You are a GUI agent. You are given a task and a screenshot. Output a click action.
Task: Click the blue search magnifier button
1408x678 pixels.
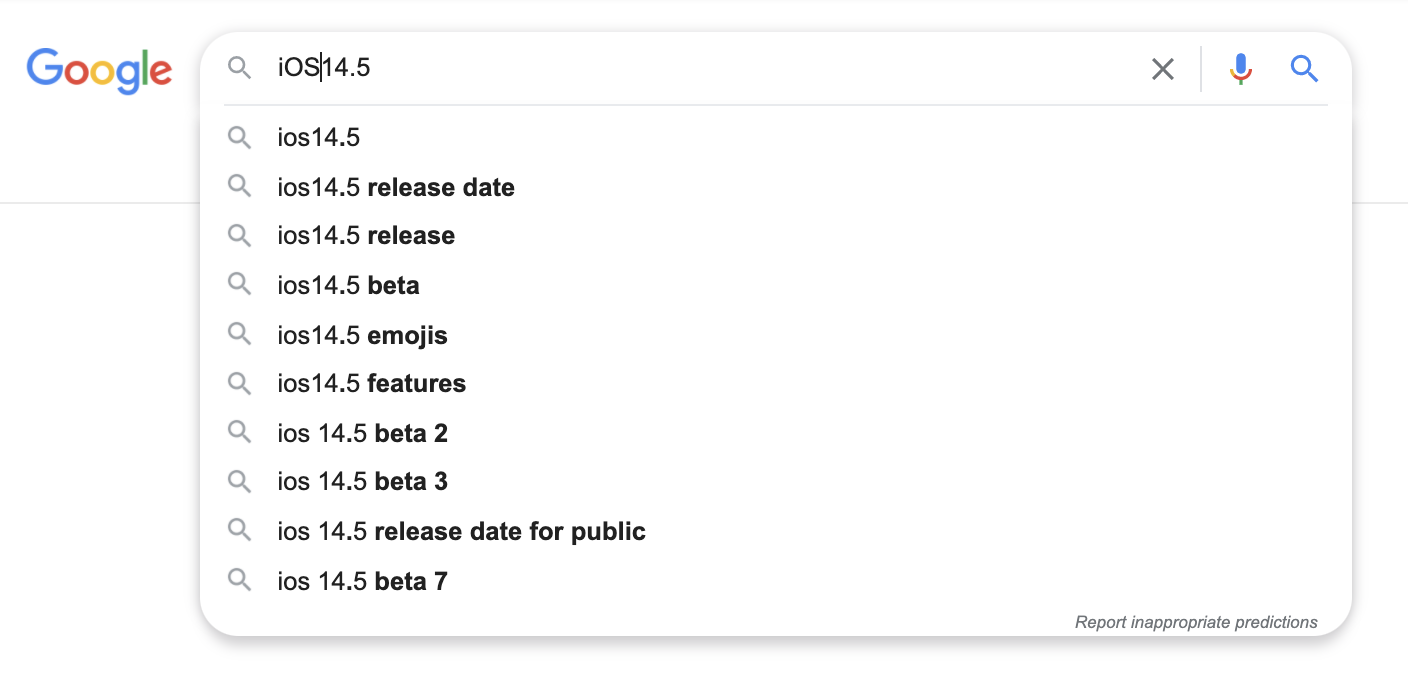[1304, 69]
